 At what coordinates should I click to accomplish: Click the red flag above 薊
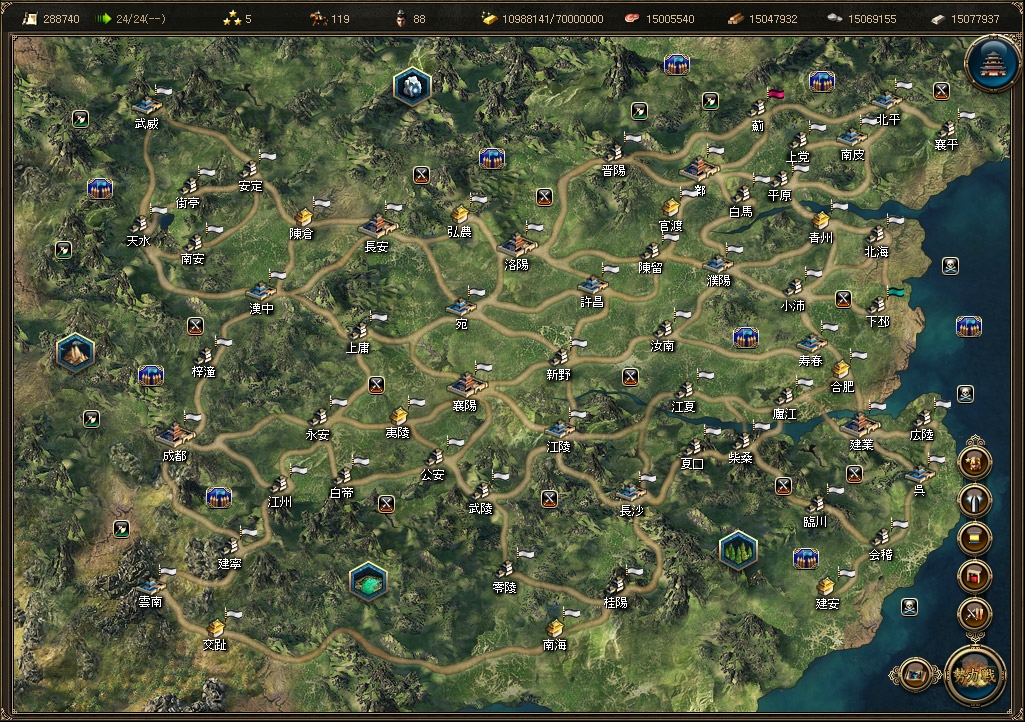coord(775,94)
